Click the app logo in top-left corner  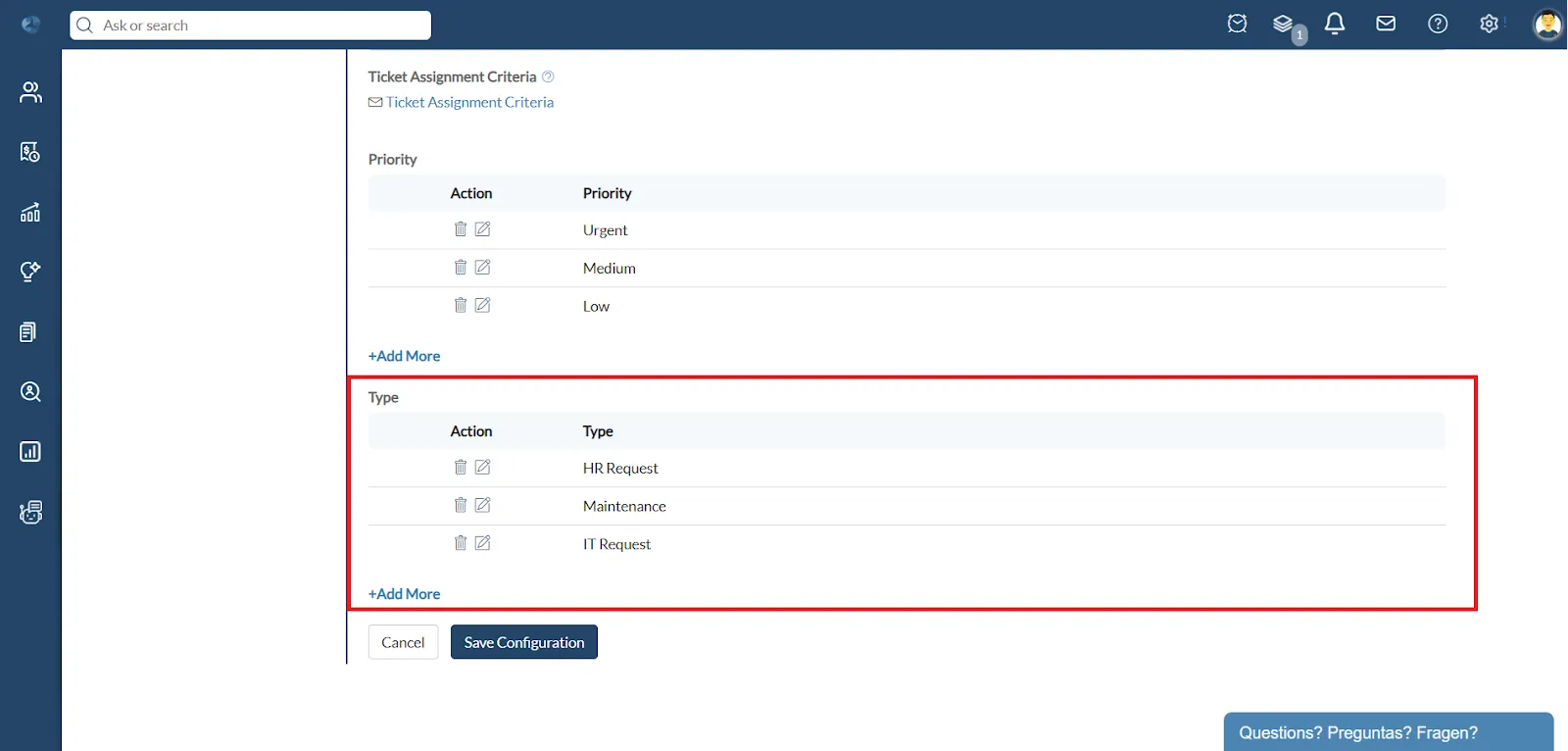[30, 25]
